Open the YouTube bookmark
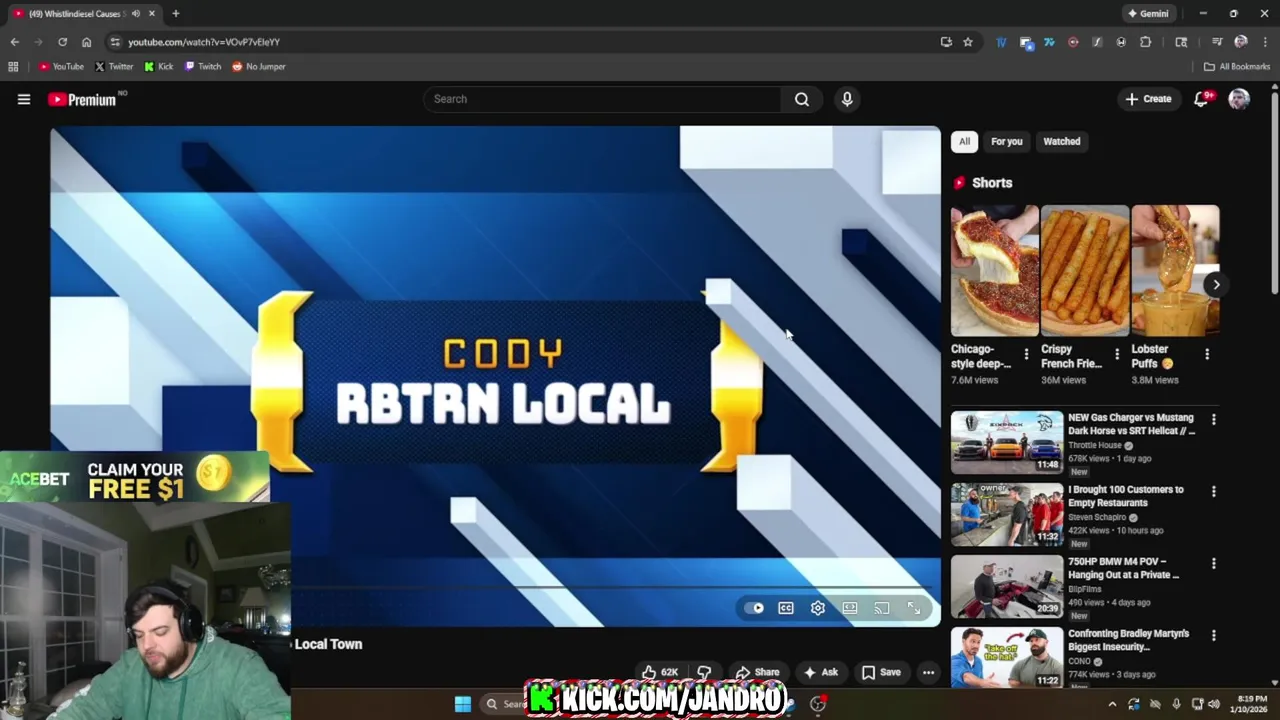Screen dimensions: 1280x720 (x=62, y=67)
